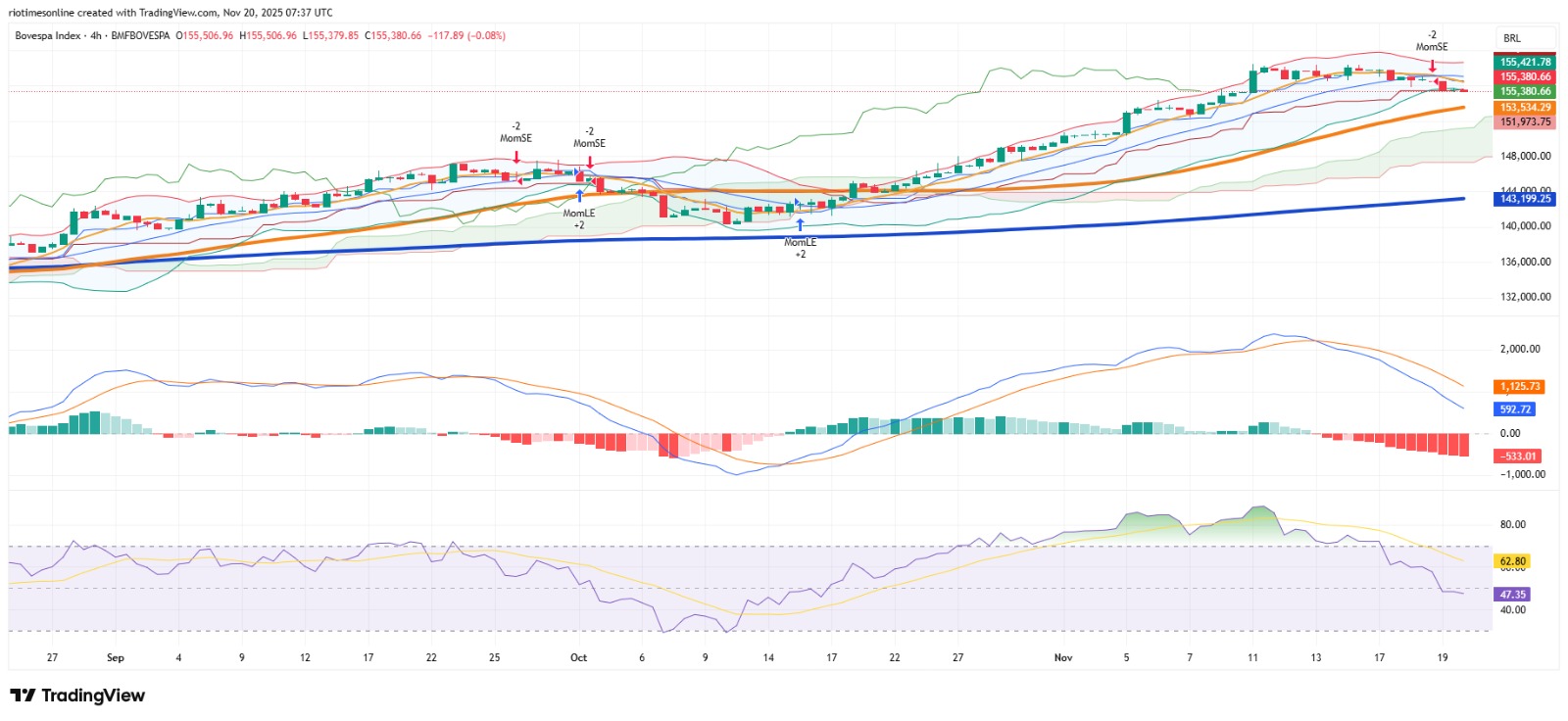Click the low price L155,379.85 value
1568x721 pixels.
[330, 35]
